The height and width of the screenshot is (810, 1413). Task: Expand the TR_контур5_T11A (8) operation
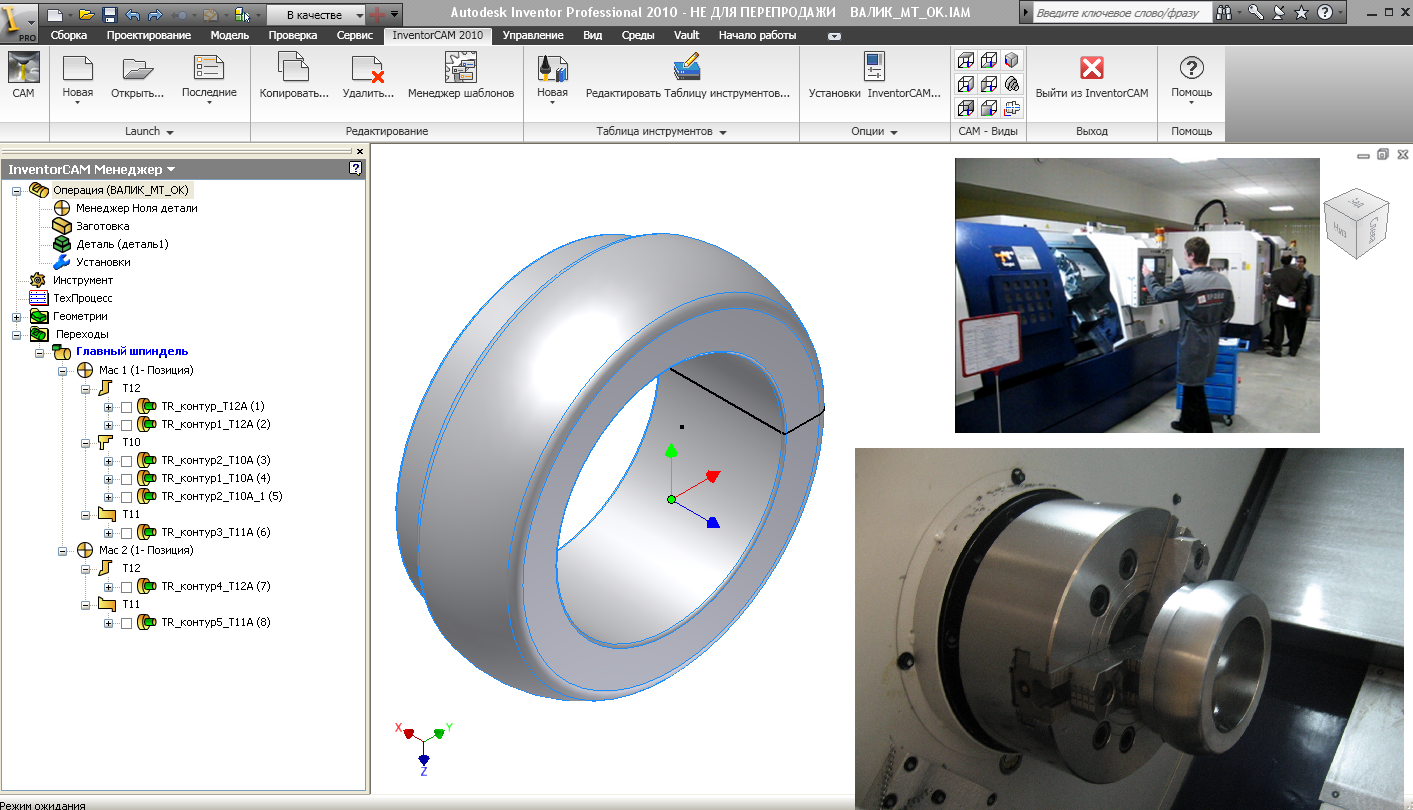[x=108, y=623]
